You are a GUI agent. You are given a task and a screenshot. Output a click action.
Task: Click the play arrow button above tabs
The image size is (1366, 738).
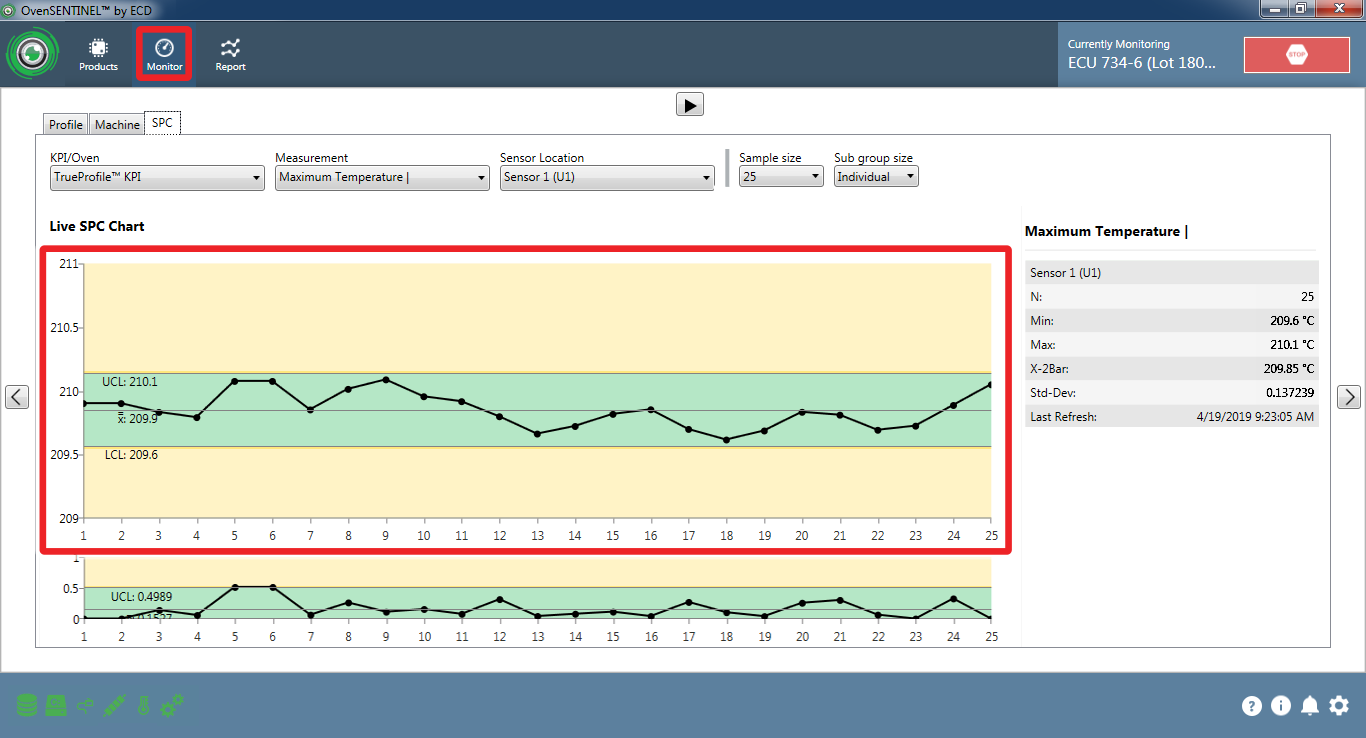pyautogui.click(x=690, y=104)
